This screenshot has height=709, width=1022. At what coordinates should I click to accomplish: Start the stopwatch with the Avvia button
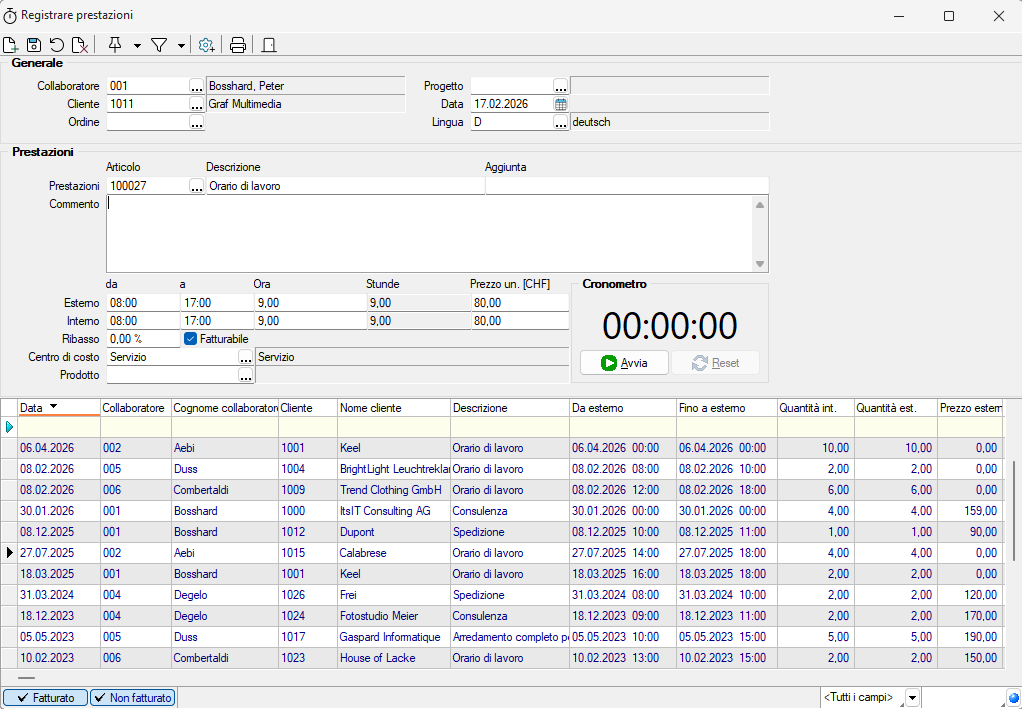(x=624, y=363)
